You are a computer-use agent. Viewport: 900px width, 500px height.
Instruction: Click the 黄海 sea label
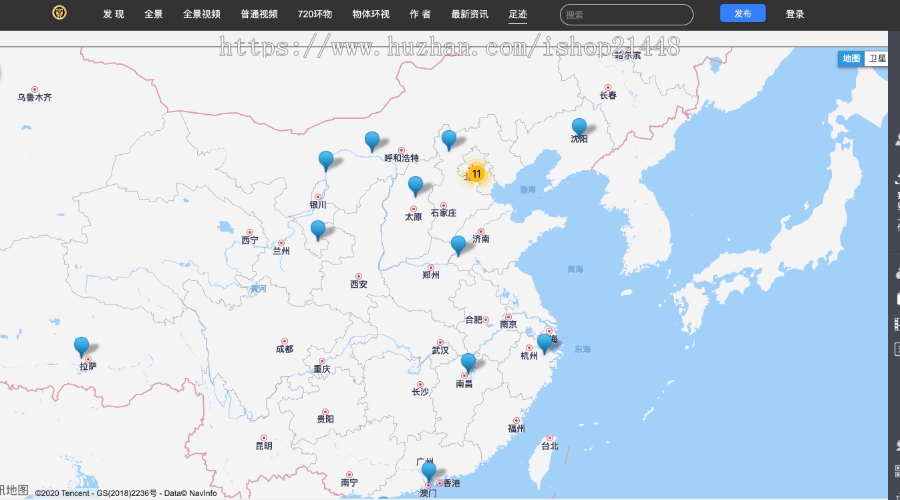(575, 269)
